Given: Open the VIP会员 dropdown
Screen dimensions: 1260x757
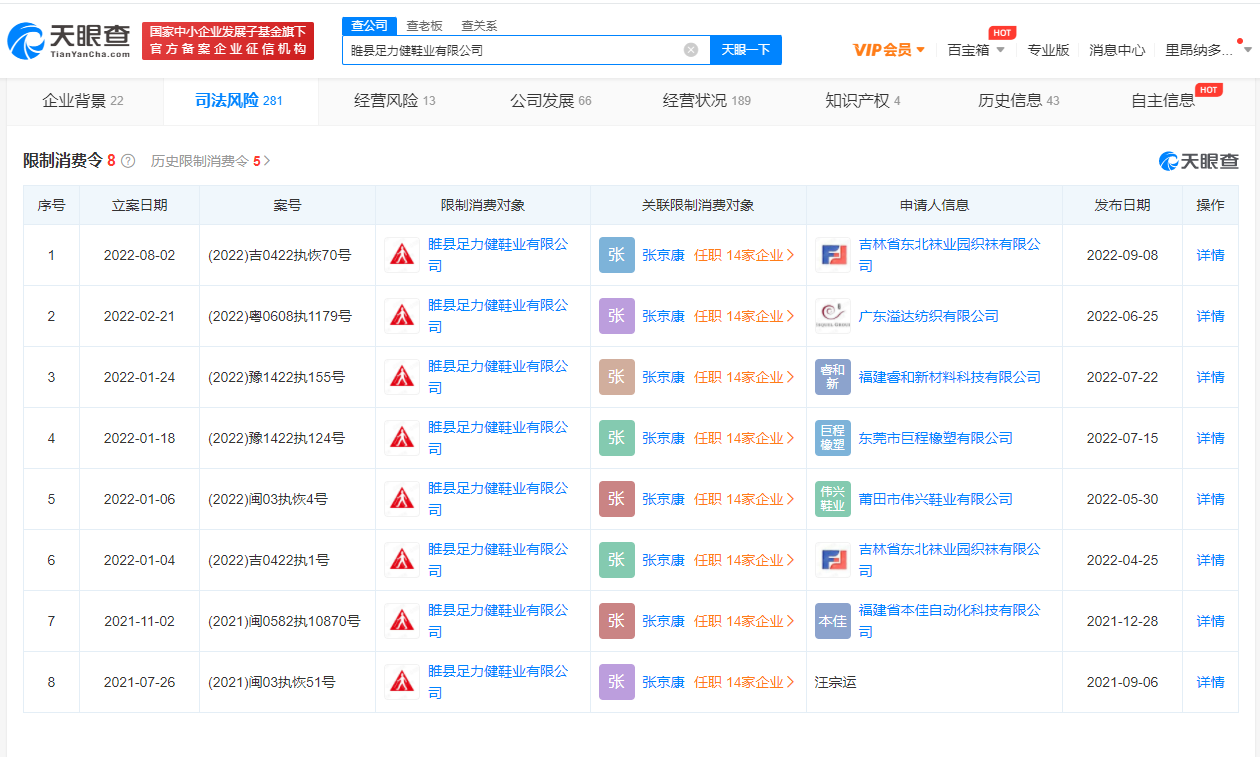Looking at the screenshot, I should pyautogui.click(x=889, y=49).
